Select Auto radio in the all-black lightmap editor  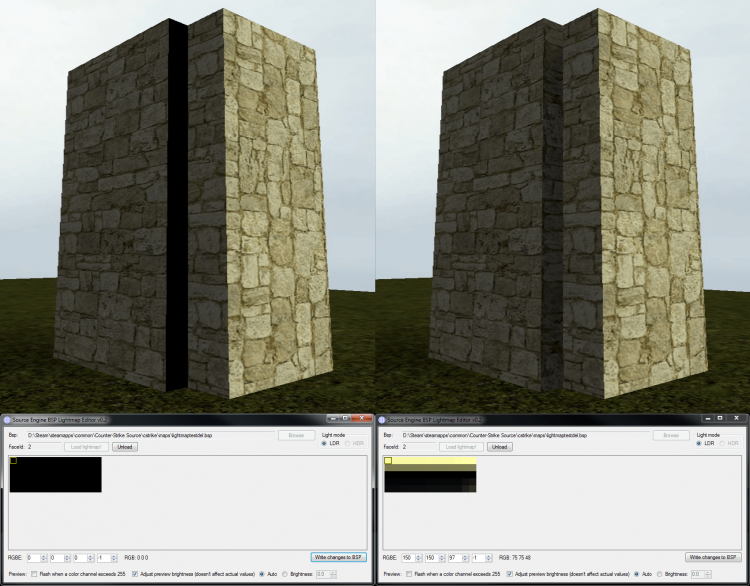[x=262, y=574]
